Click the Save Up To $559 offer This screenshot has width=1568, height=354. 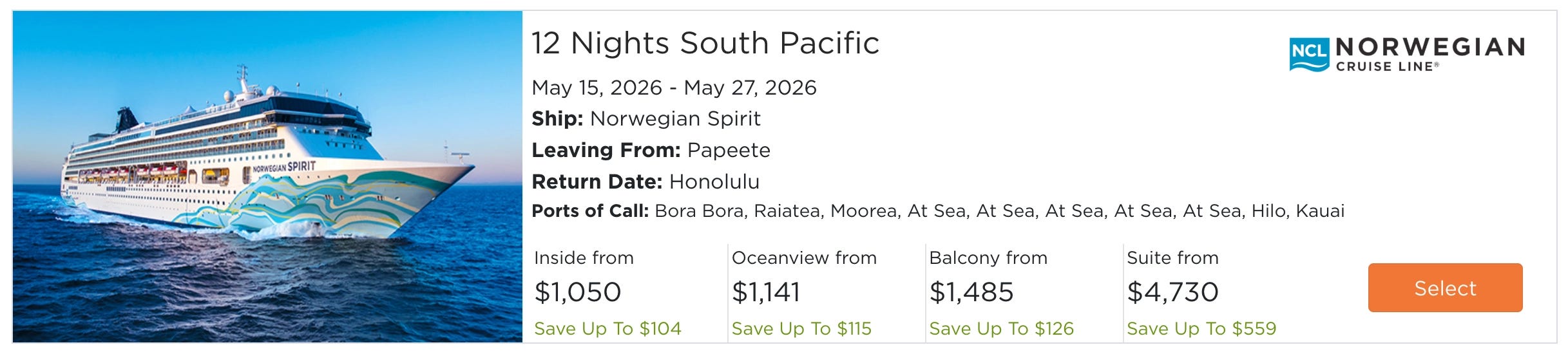tap(1201, 328)
